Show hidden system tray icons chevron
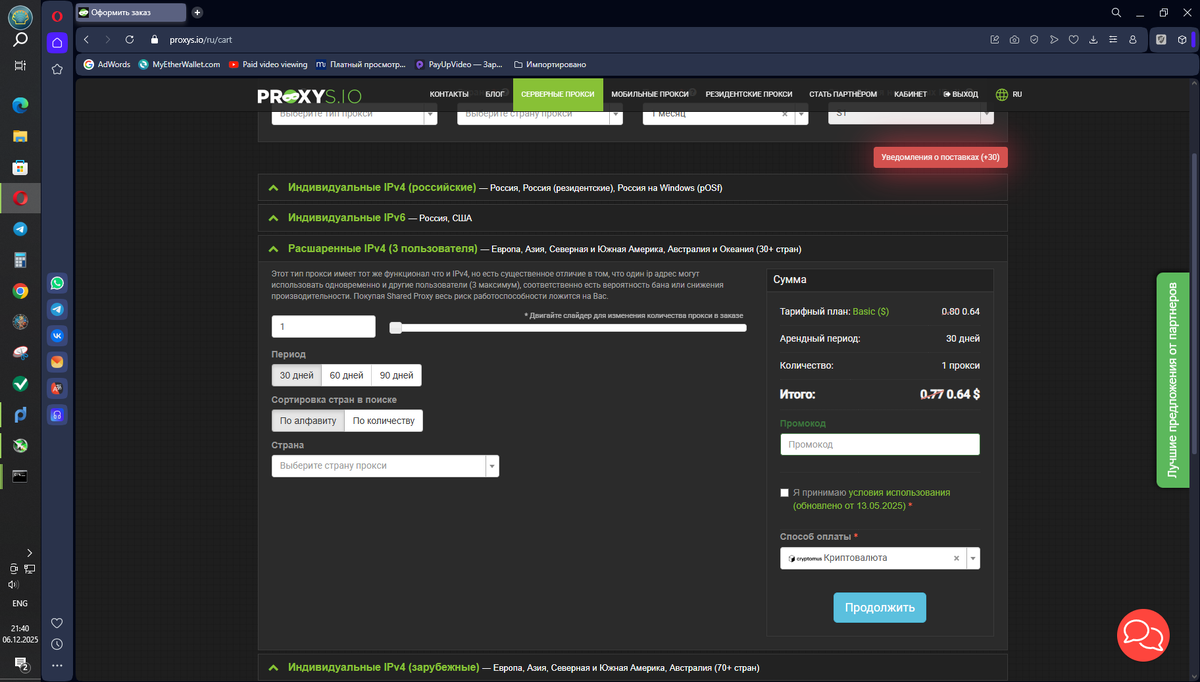 tap(29, 552)
